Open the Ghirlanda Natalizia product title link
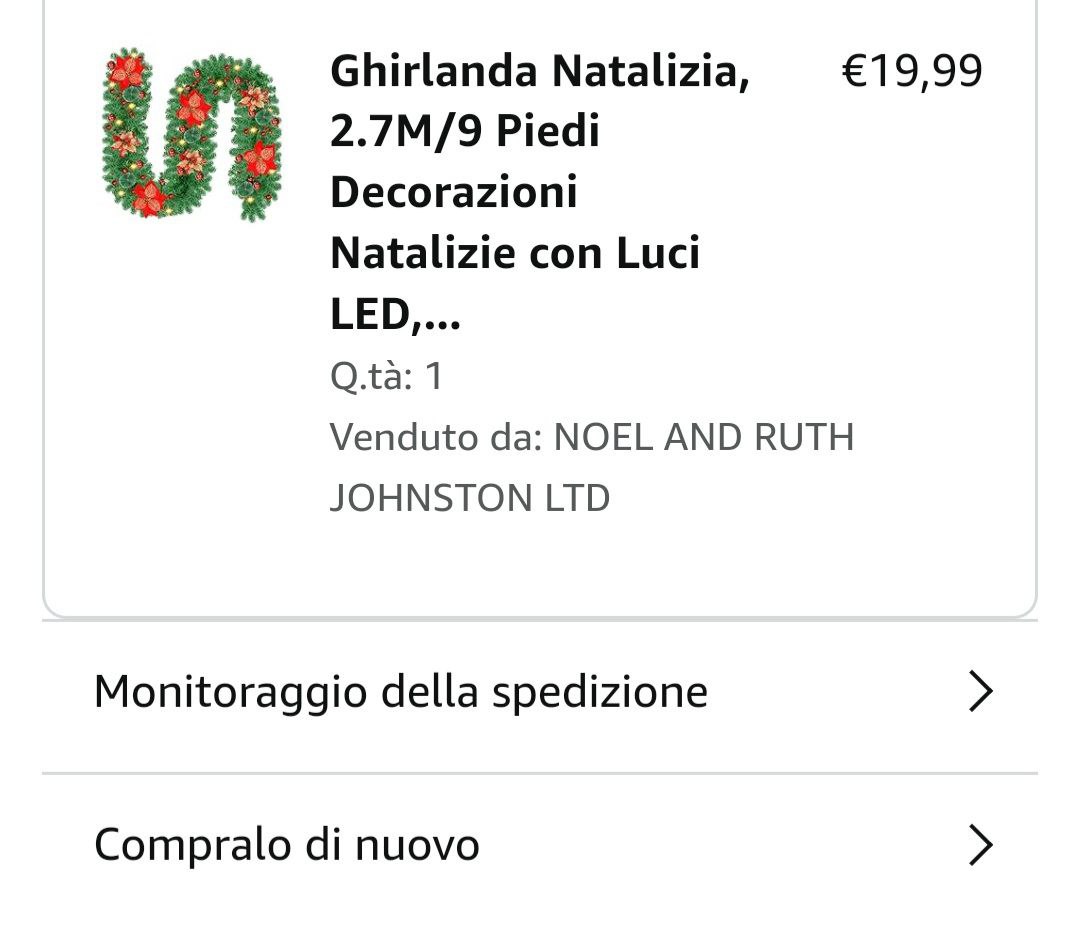This screenshot has height=925, width=1080. [540, 72]
